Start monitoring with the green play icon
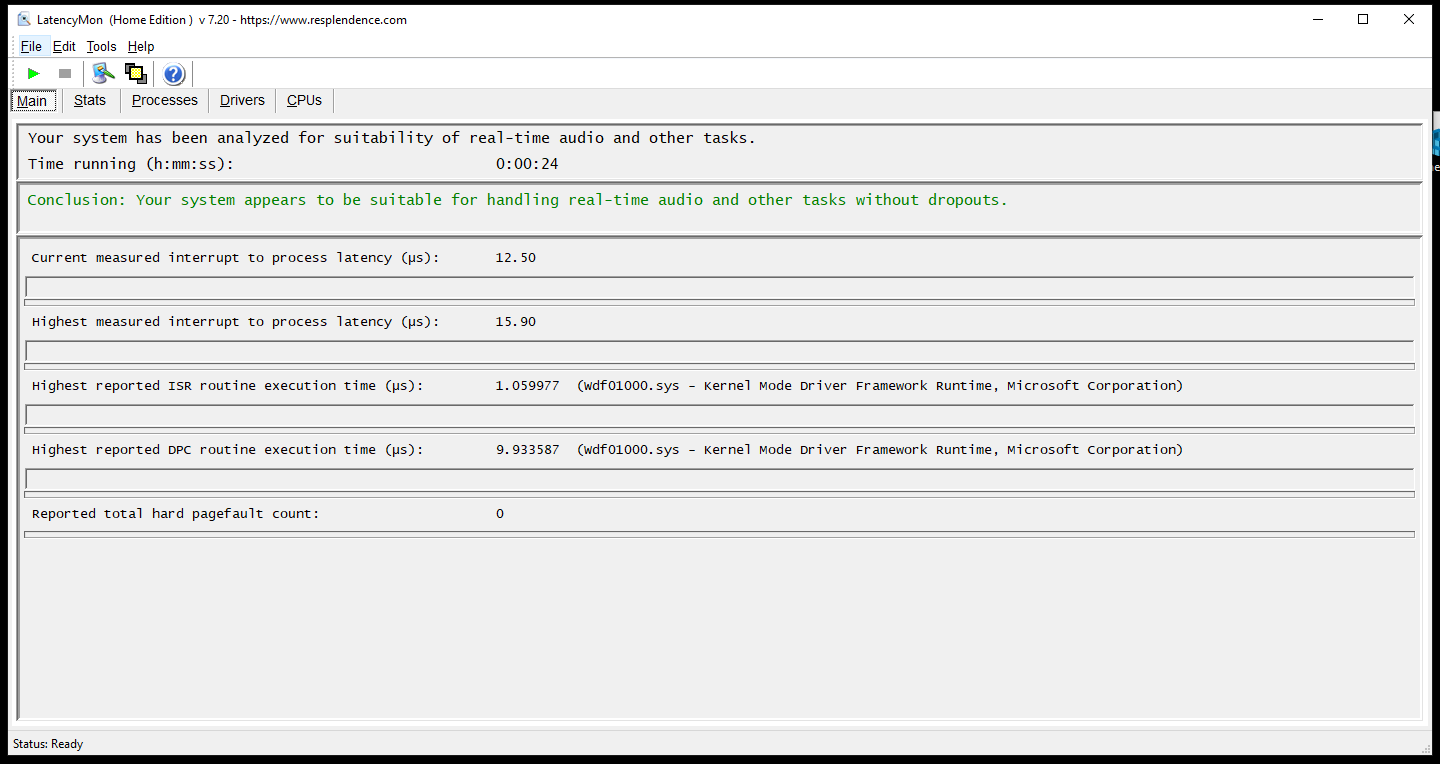Image resolution: width=1440 pixels, height=764 pixels. pos(34,73)
